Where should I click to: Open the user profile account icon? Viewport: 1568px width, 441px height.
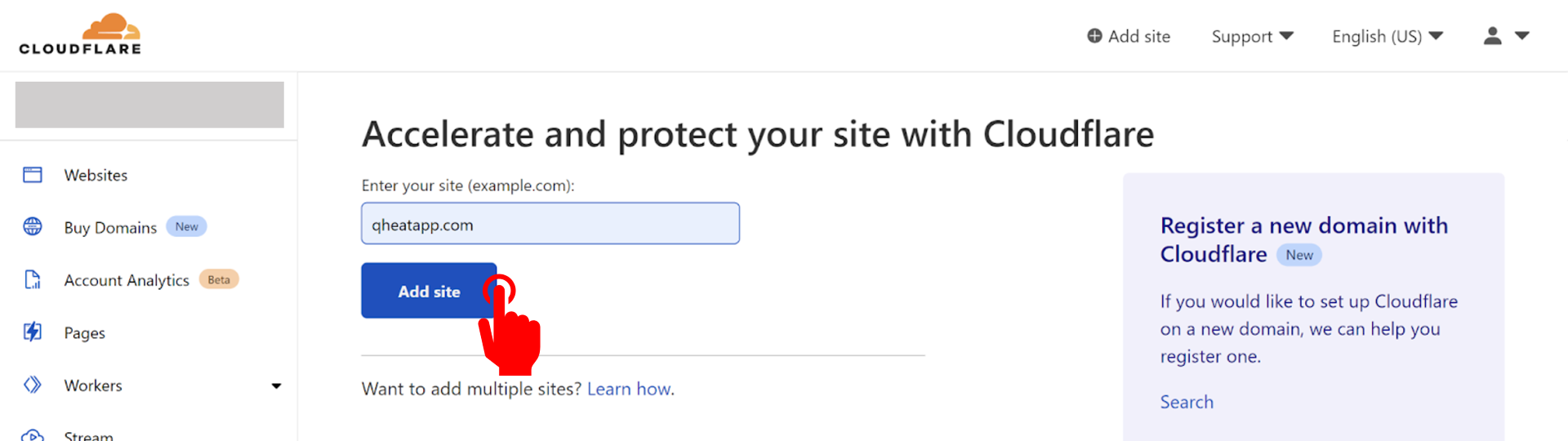[1492, 36]
